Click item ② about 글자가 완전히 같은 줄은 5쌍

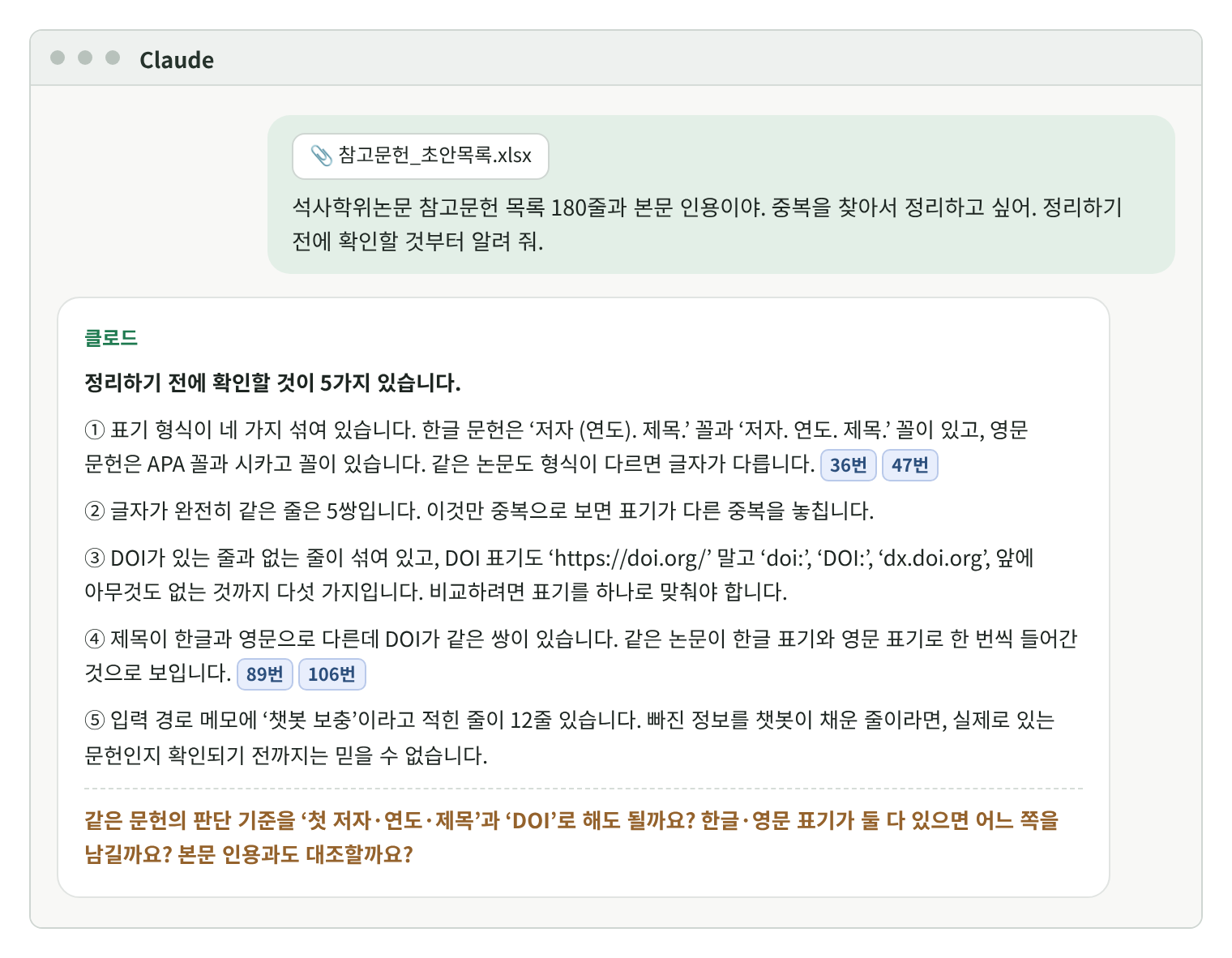(479, 511)
